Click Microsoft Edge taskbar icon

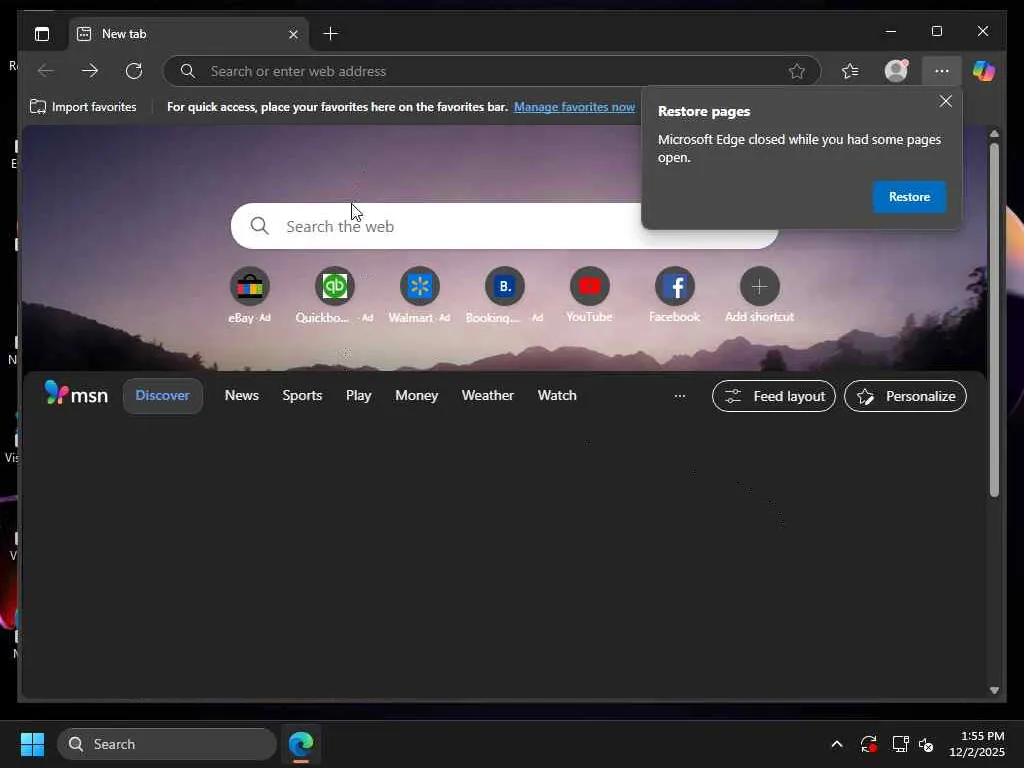(301, 744)
